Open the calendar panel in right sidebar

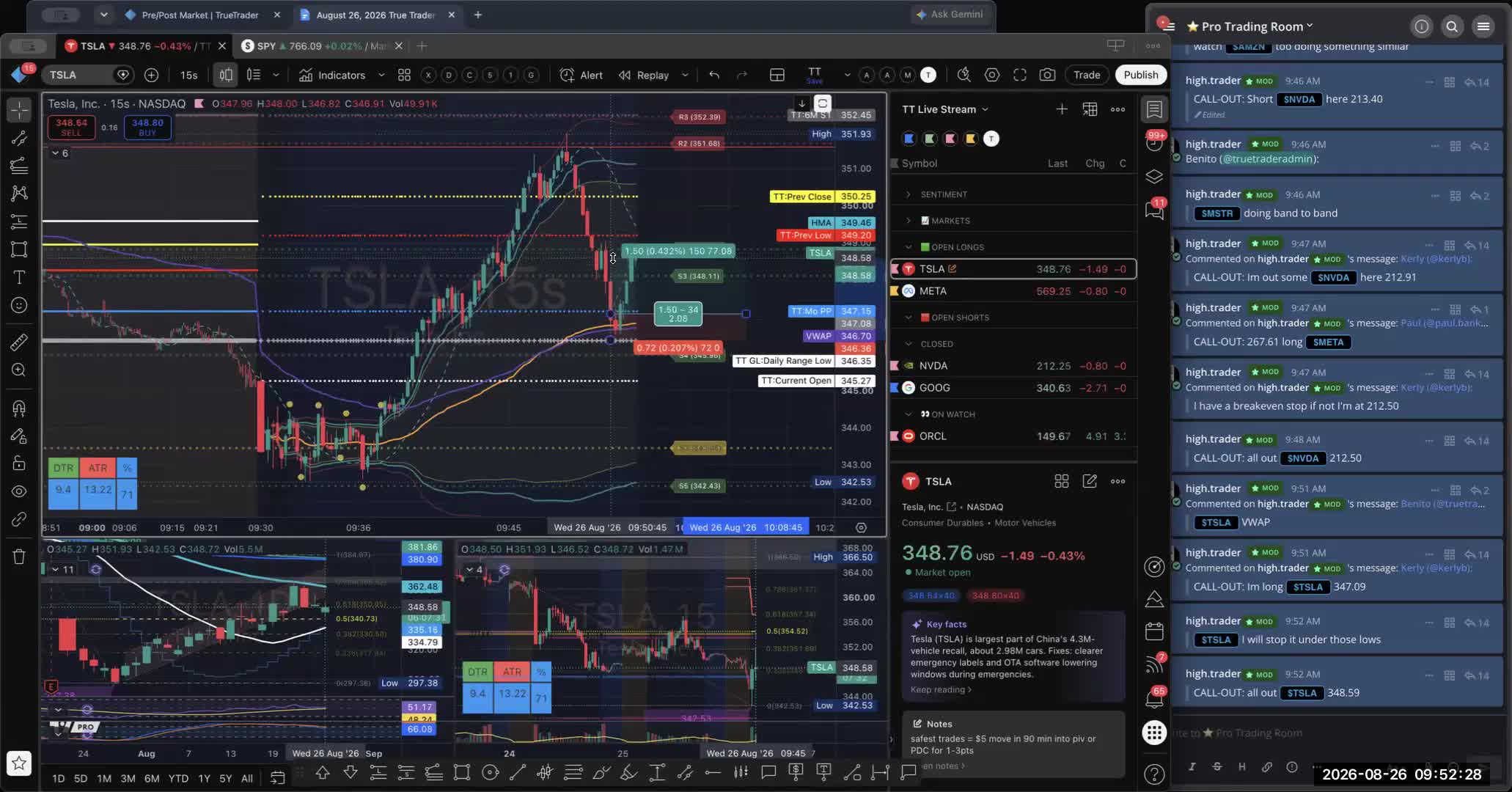coord(1154,631)
